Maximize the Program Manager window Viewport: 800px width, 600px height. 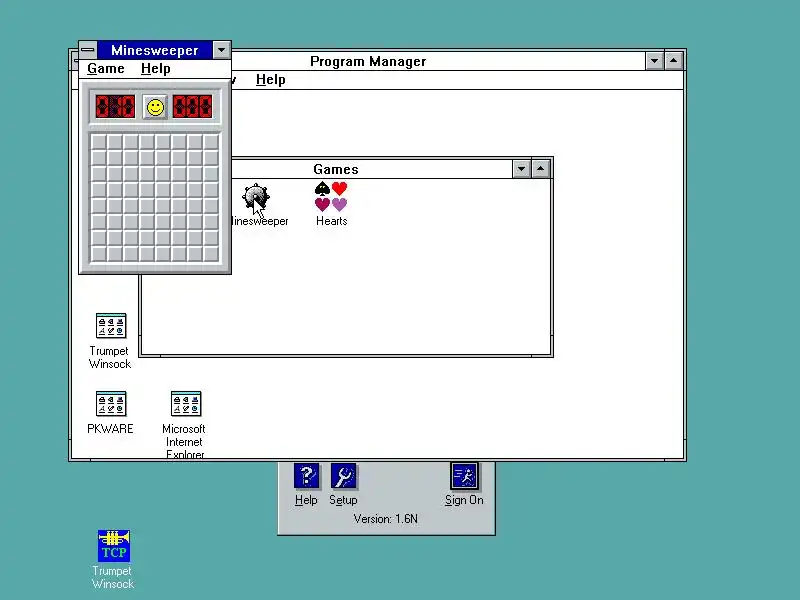tap(673, 61)
